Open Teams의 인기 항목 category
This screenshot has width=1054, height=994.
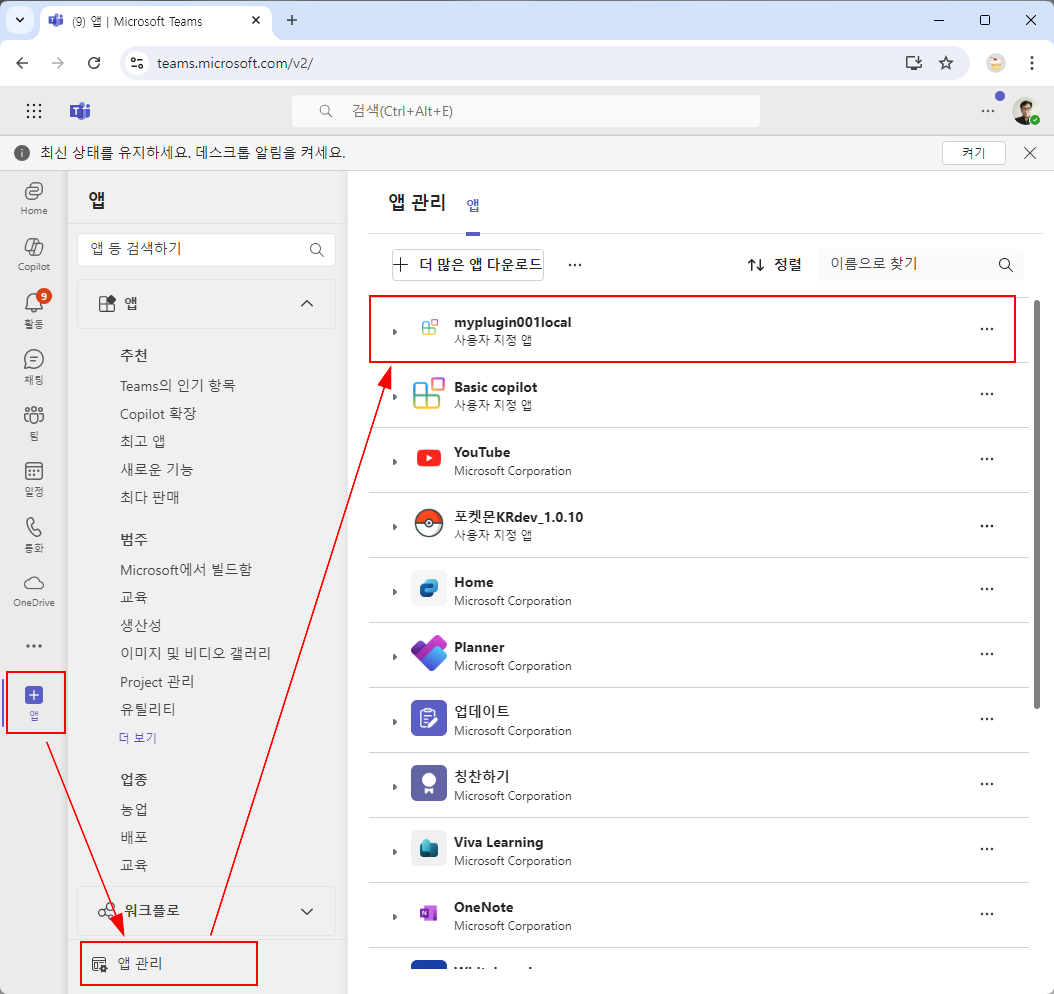(177, 386)
